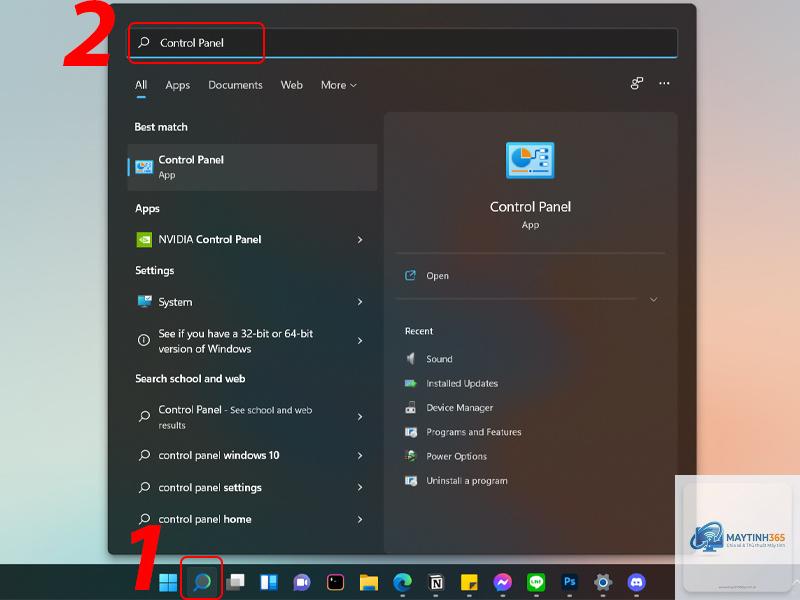Expand control panel settings suggestion chevron

tap(360, 487)
